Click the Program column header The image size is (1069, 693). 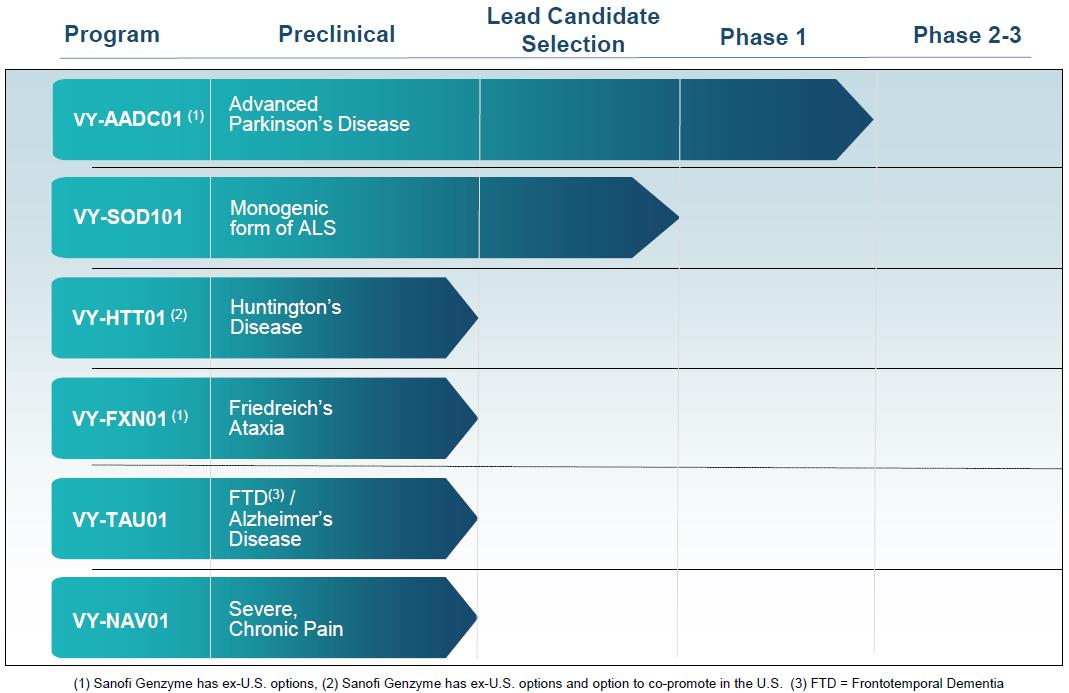111,35
